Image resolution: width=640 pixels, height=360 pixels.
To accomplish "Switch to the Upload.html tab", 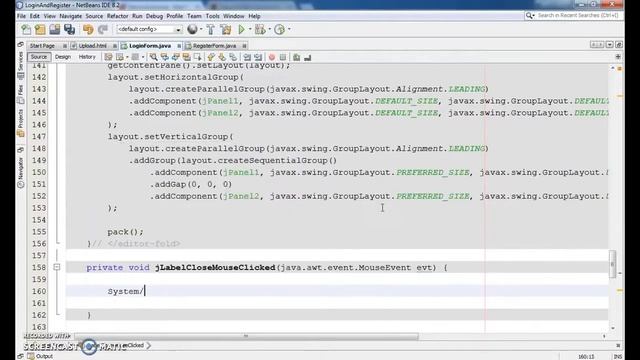I will tap(92, 46).
